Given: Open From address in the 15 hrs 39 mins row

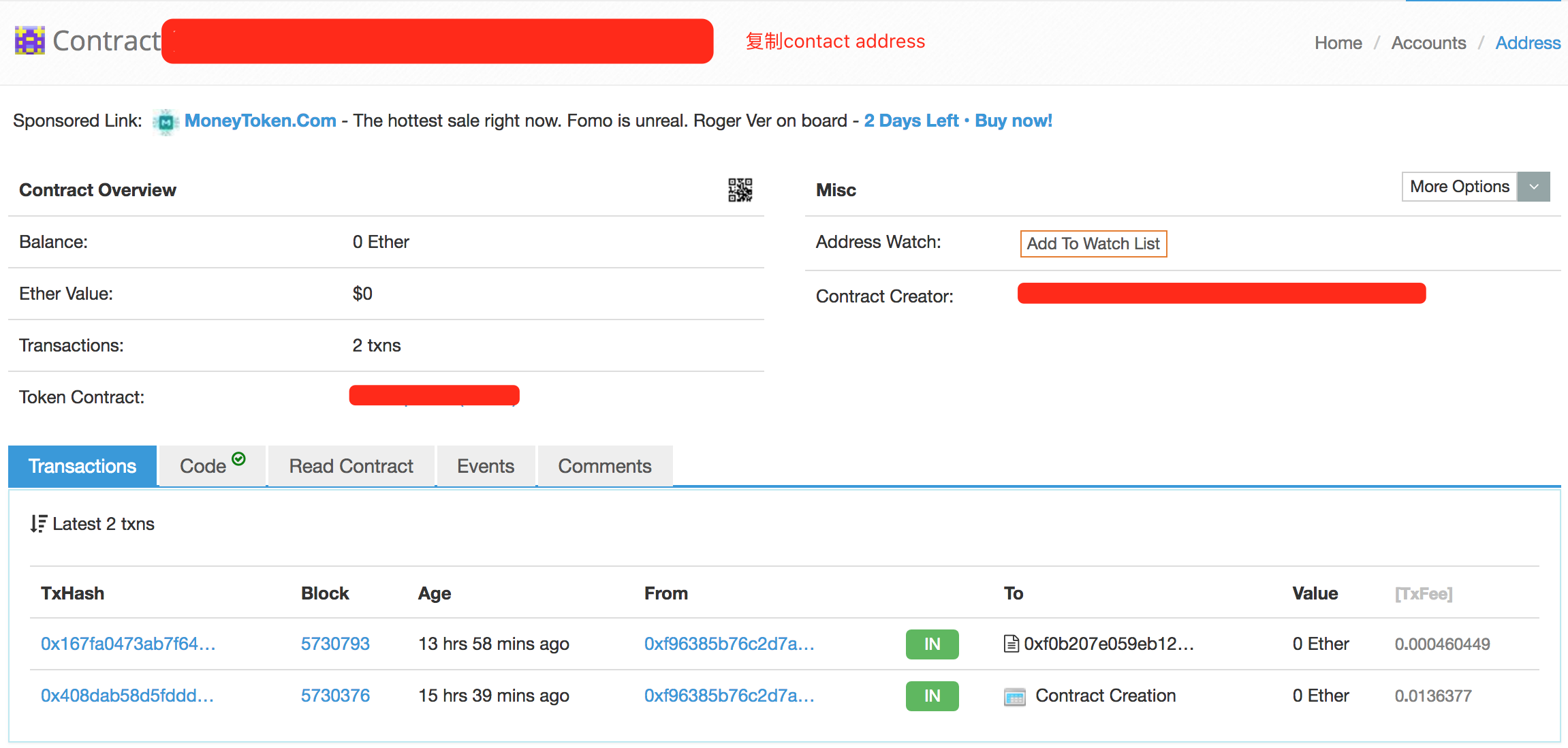Looking at the screenshot, I should point(730,696).
